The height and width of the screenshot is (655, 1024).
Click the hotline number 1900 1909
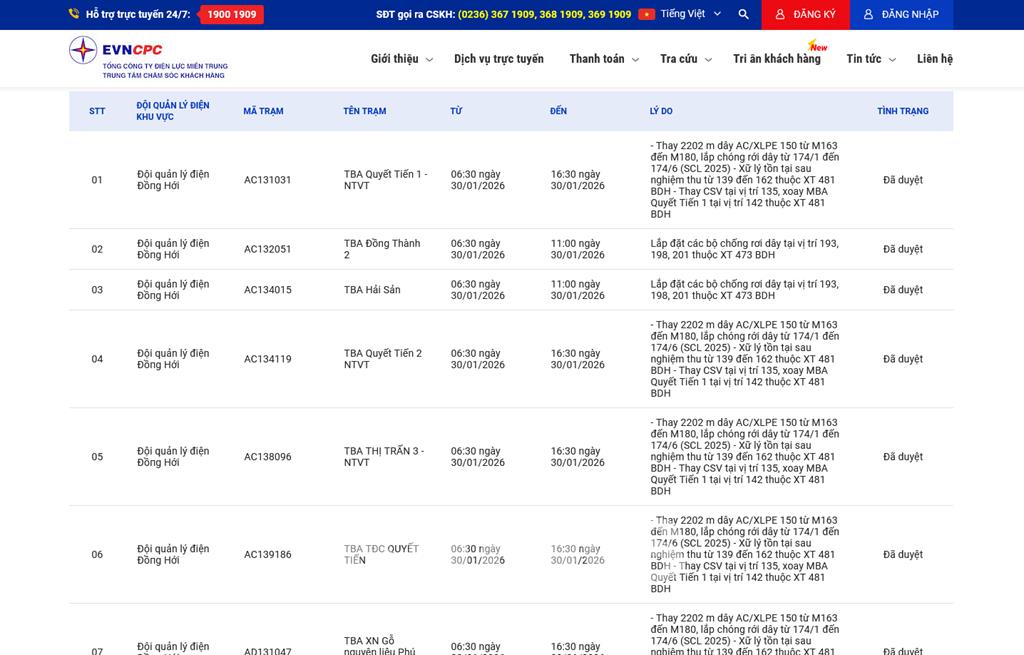click(x=231, y=15)
